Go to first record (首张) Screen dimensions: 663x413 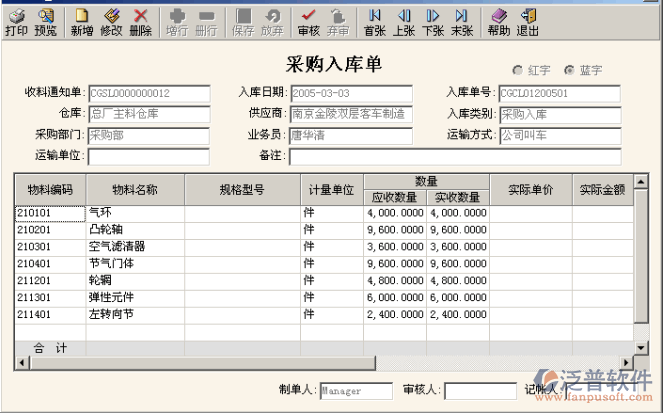point(375,22)
